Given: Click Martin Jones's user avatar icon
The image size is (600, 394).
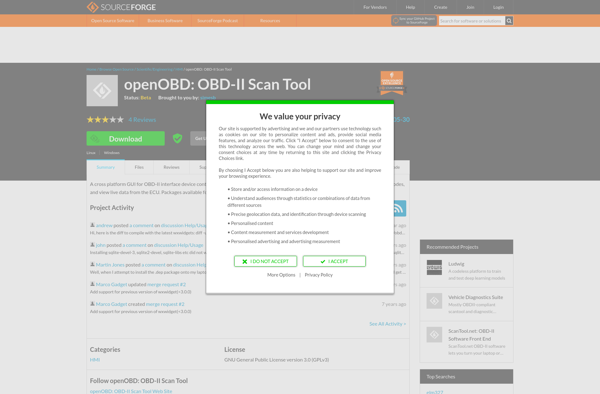Looking at the screenshot, I should click(x=92, y=264).
